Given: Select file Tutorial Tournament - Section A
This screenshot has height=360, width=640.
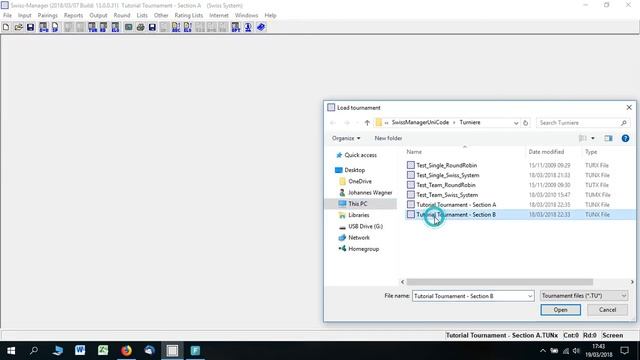Looking at the screenshot, I should point(456,205).
